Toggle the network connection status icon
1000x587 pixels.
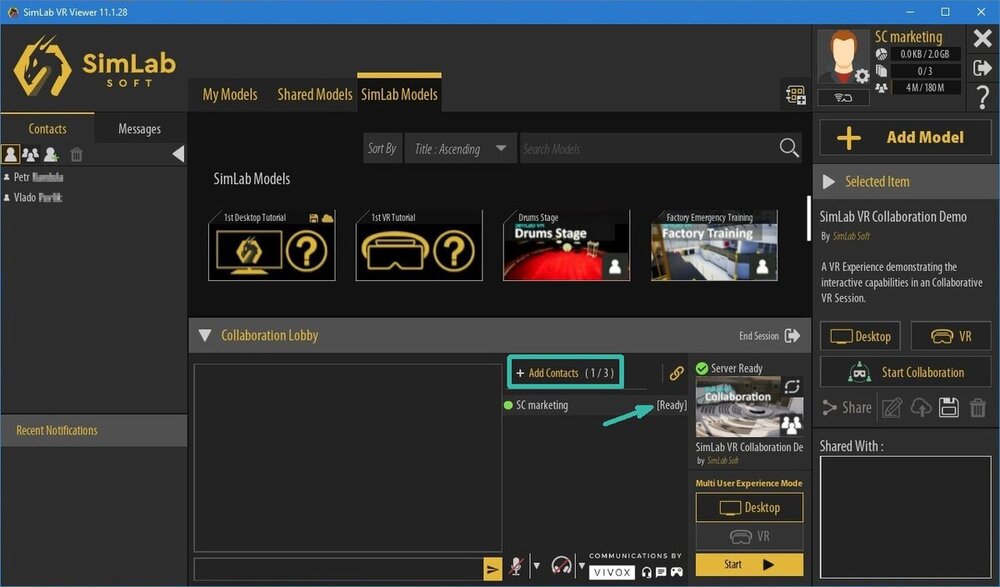843,97
